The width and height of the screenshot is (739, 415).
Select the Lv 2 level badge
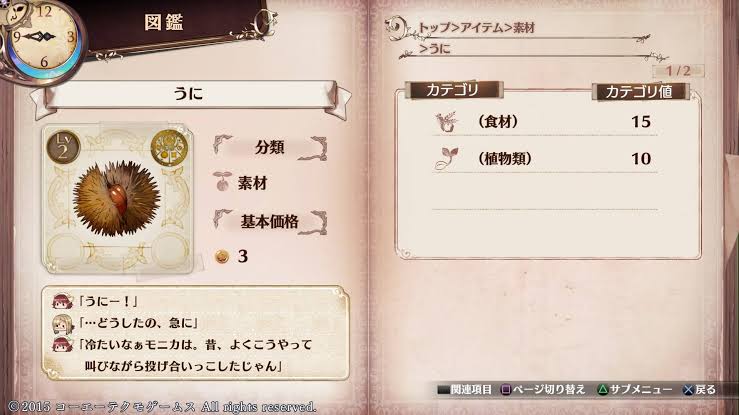[63, 148]
